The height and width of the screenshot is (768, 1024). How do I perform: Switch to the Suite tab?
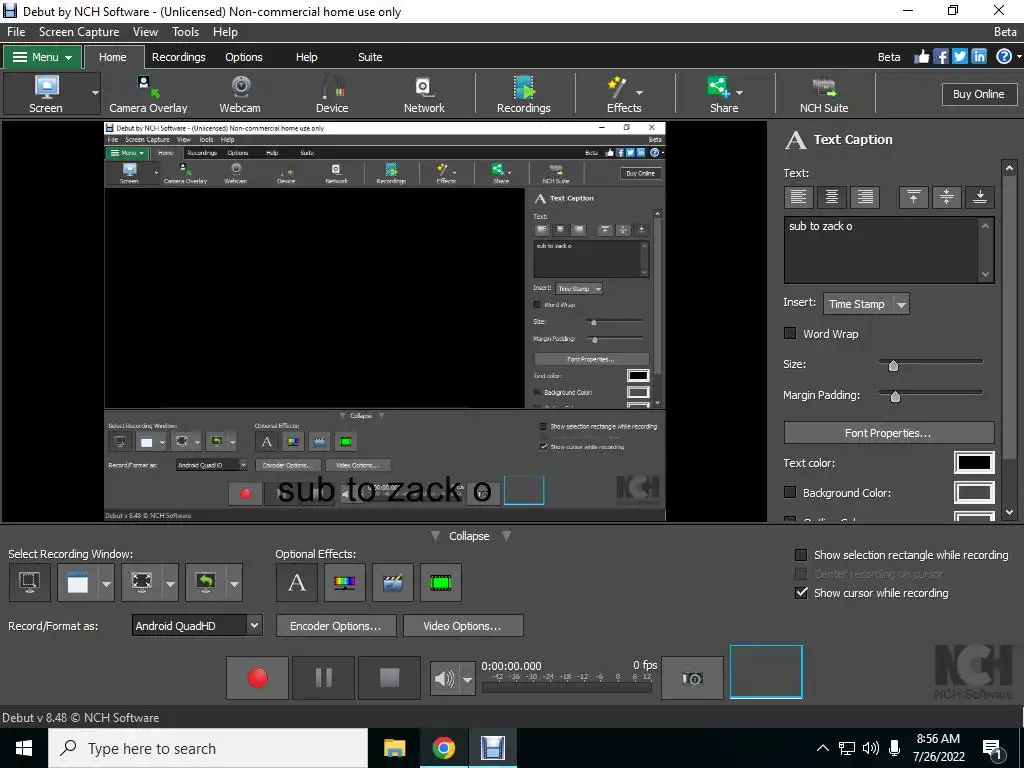[370, 57]
